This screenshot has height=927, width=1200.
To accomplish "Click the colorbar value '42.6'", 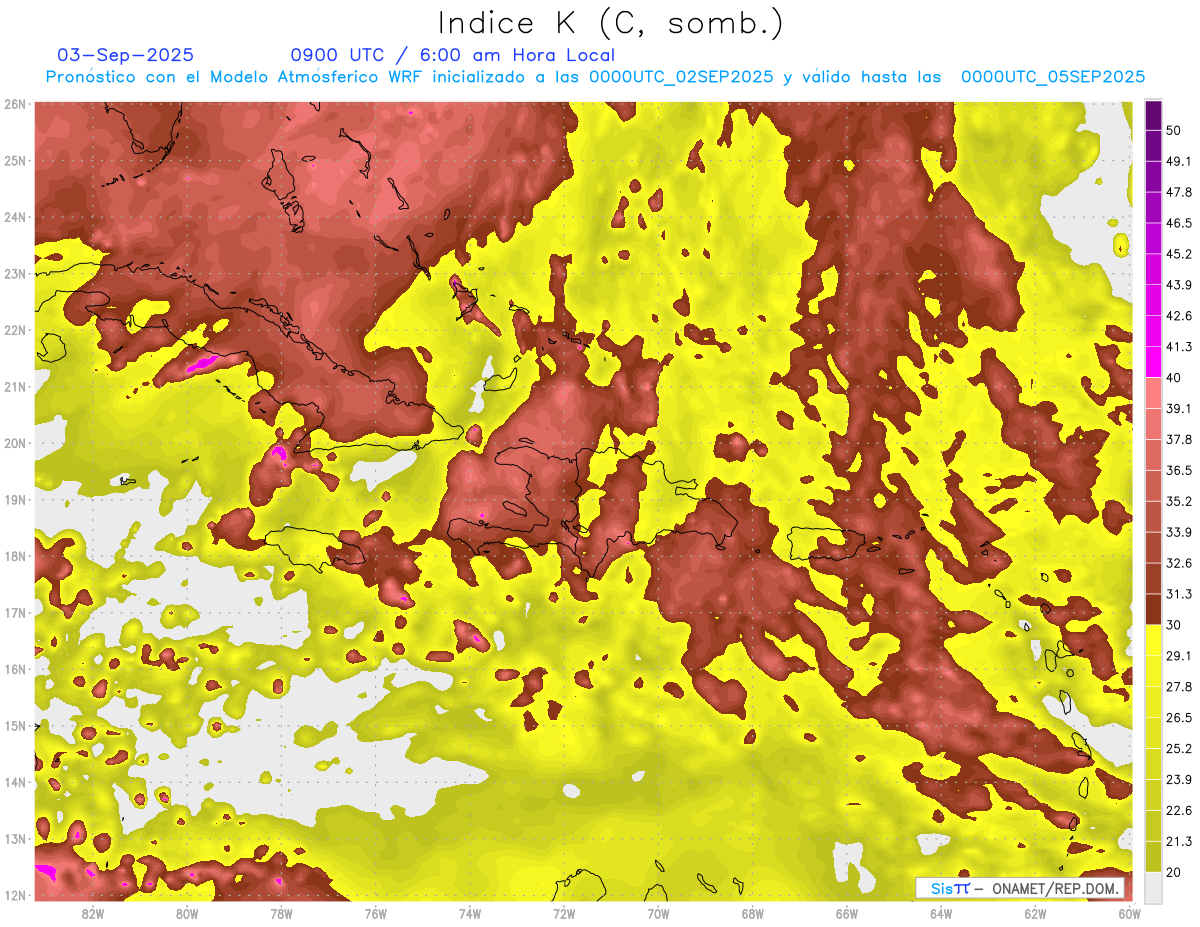I will coord(1178,316).
